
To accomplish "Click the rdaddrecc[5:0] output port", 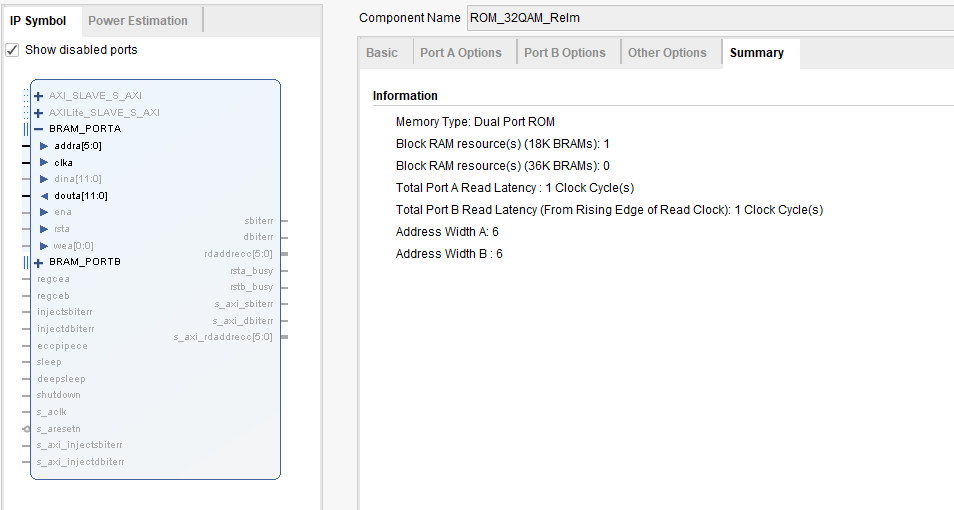I will click(238, 254).
